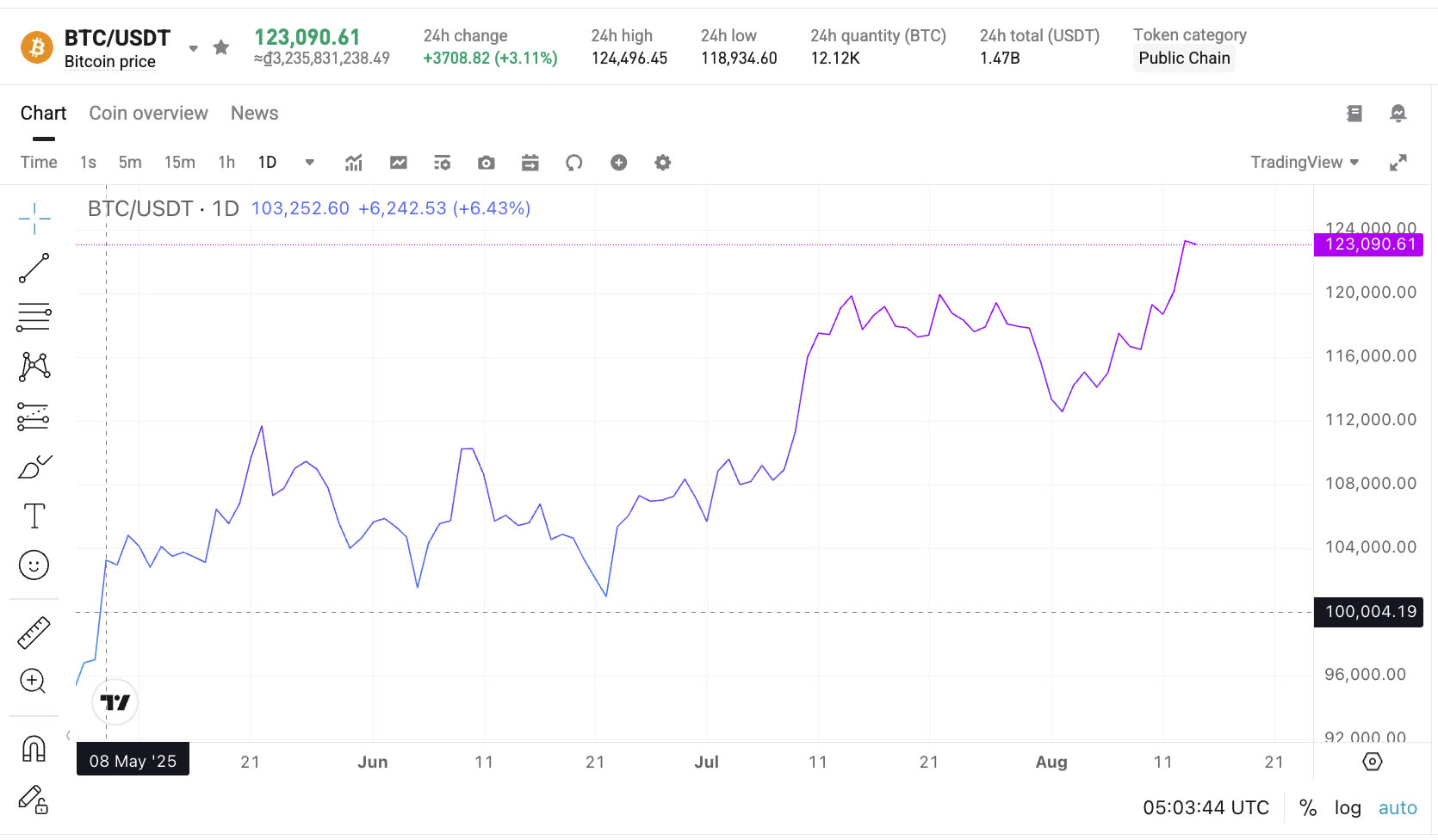Add BTC/USDT to favorites star

click(221, 47)
